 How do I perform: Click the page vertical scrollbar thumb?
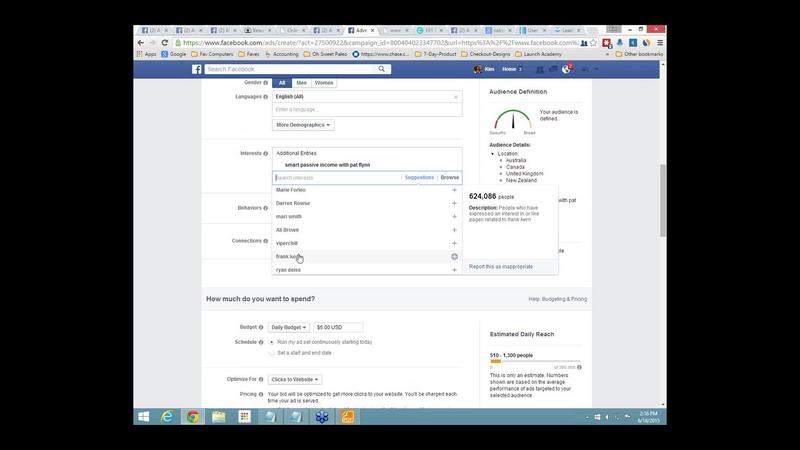[662, 201]
